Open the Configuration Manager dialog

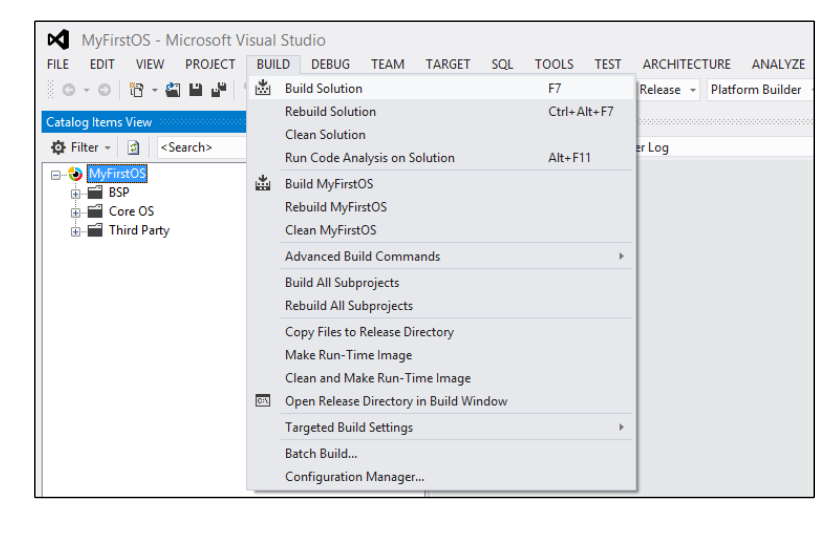click(441, 477)
